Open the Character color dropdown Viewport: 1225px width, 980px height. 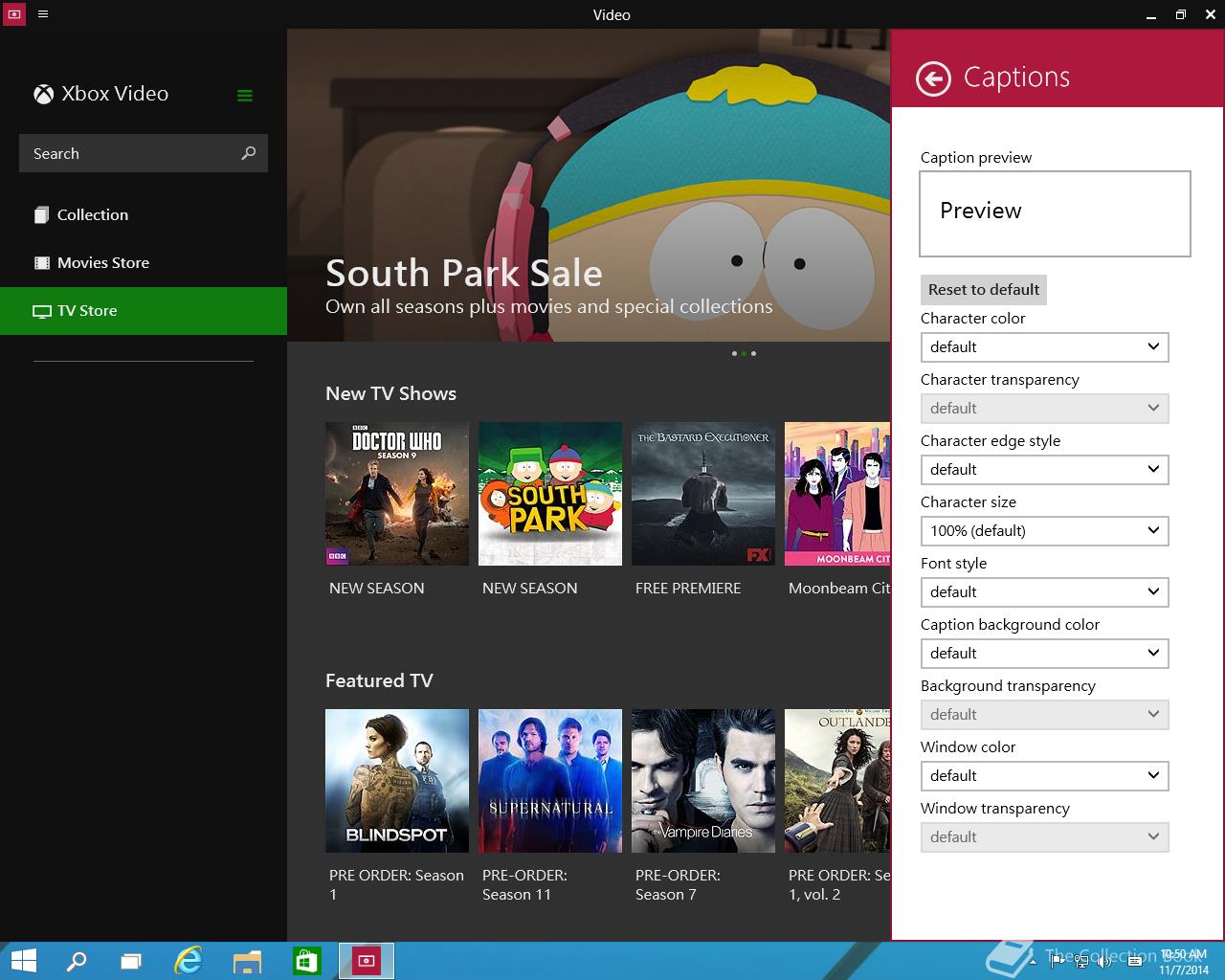click(x=1044, y=346)
